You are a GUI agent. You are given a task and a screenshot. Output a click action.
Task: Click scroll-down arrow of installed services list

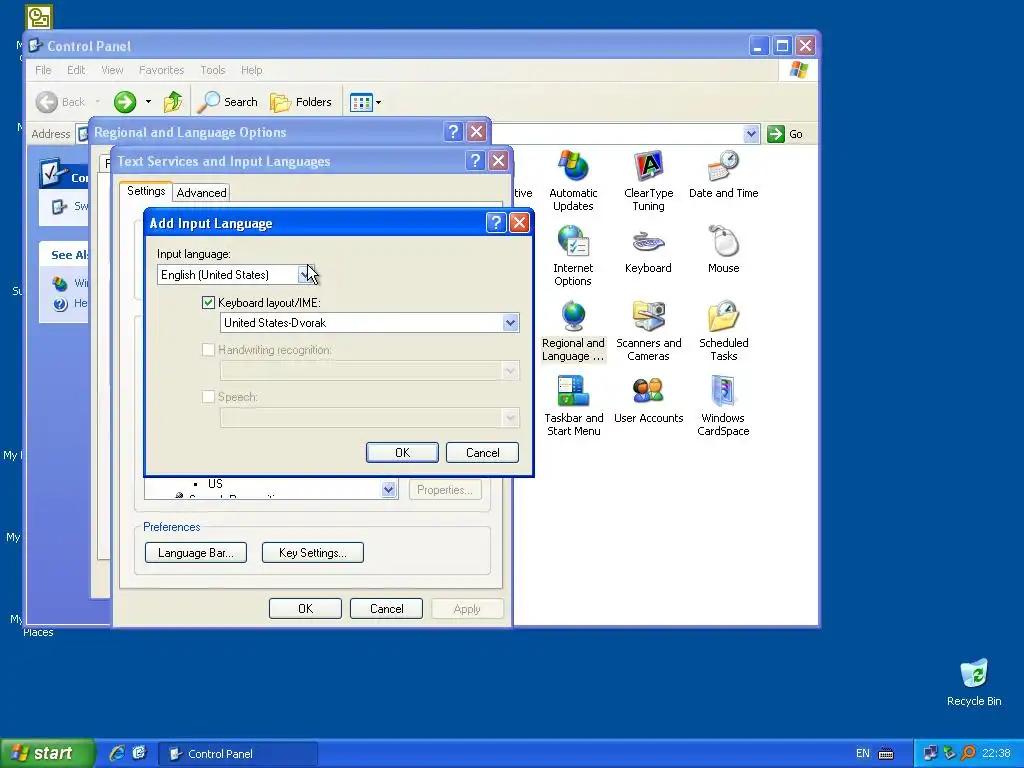click(389, 489)
